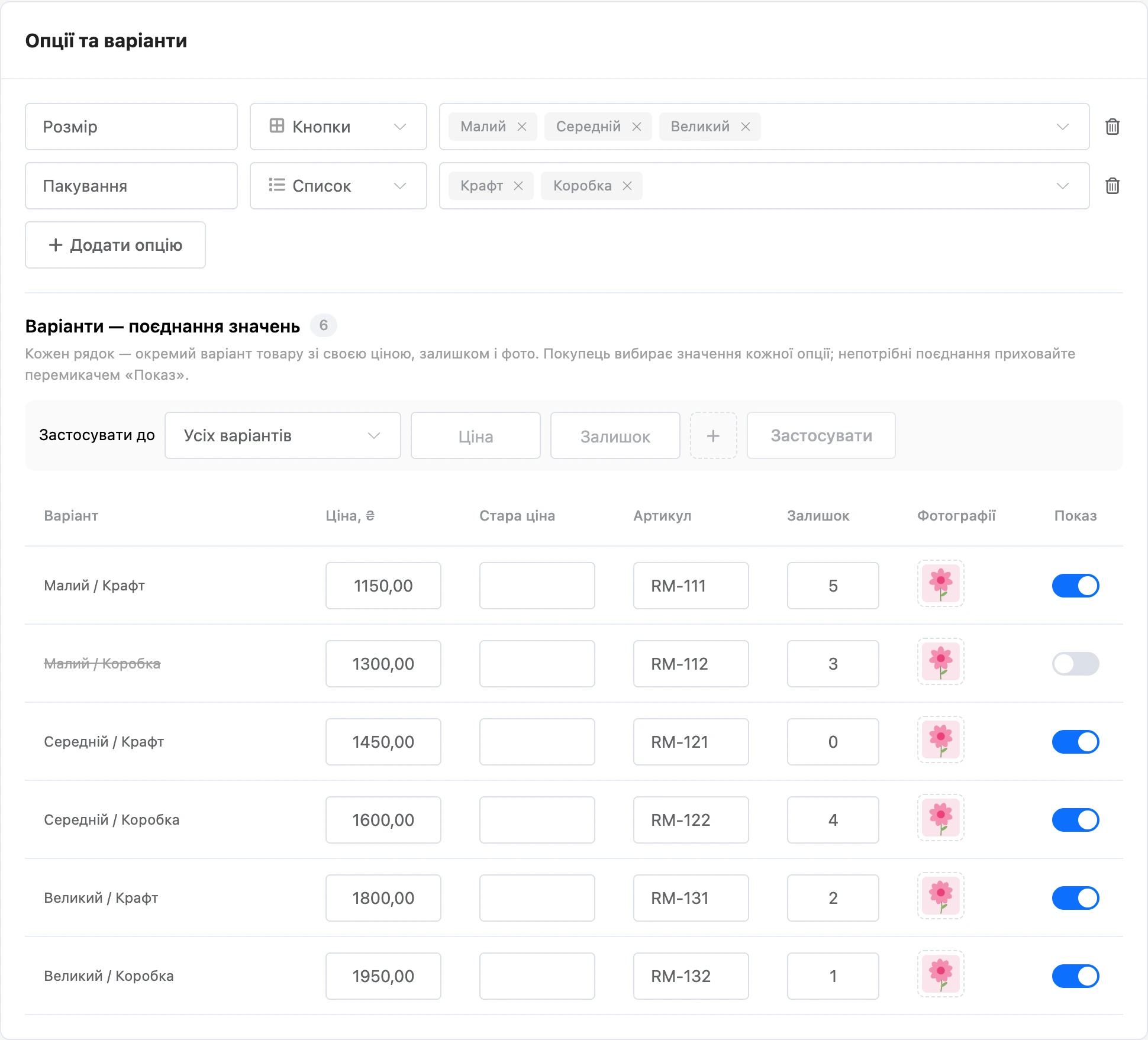1148x1040 pixels.
Task: Remove the Крафт value tag
Action: click(518, 186)
